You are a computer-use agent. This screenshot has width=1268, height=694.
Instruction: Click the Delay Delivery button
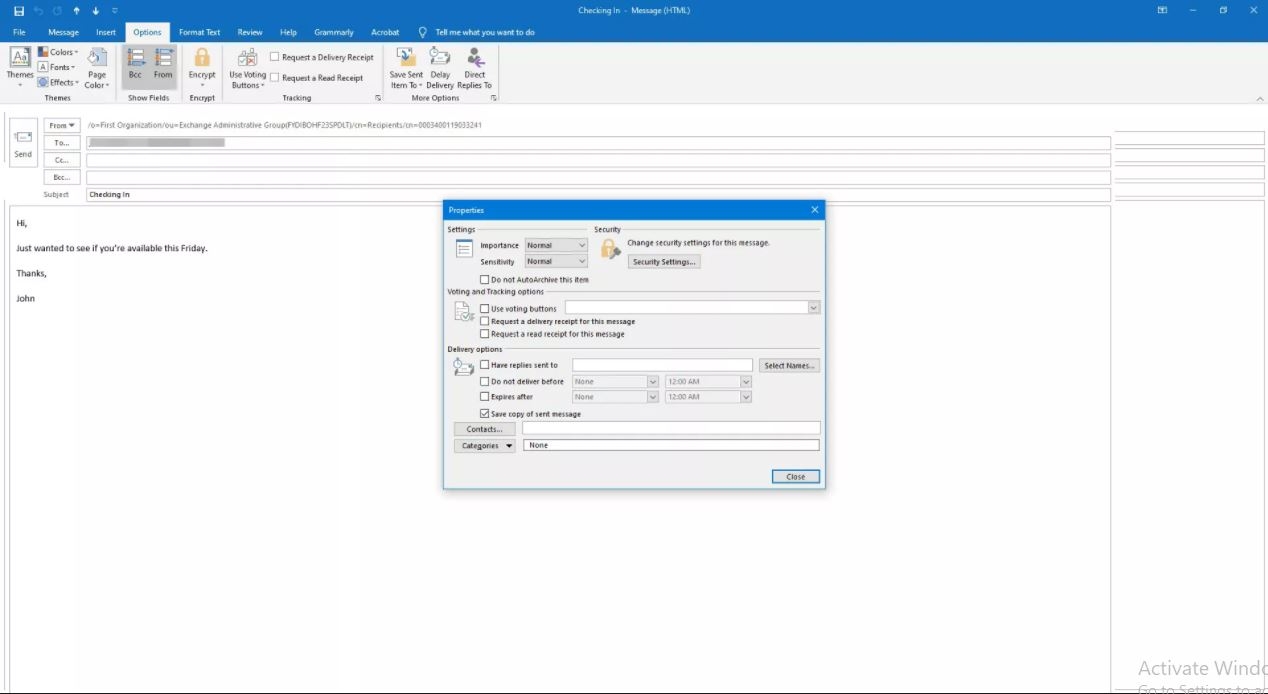440,67
